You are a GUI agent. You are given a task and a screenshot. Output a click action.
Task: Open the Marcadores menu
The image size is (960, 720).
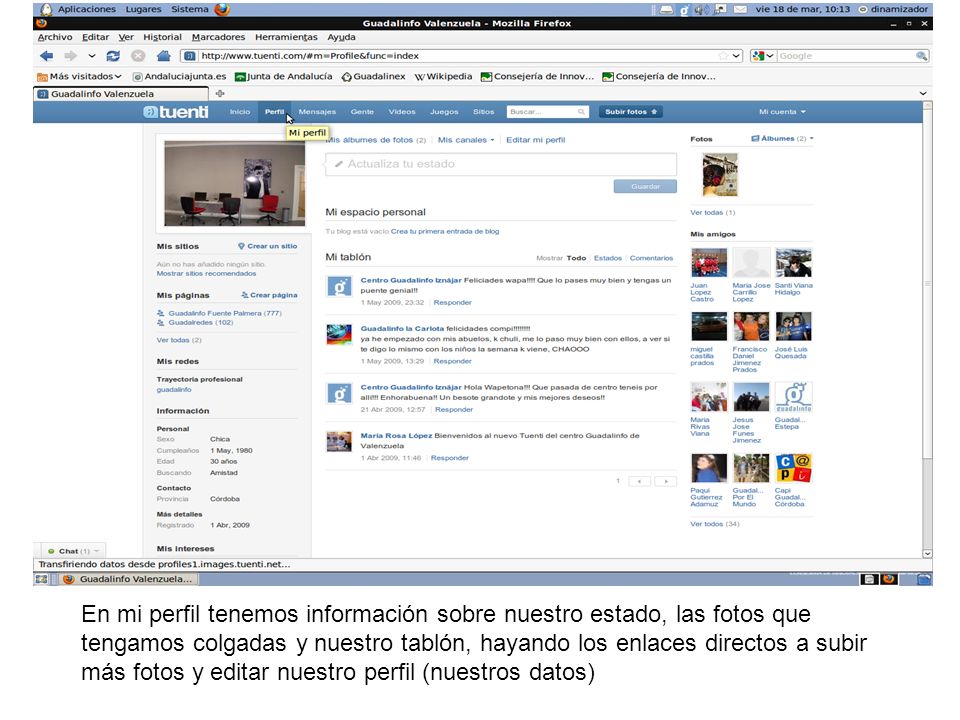pyautogui.click(x=218, y=37)
